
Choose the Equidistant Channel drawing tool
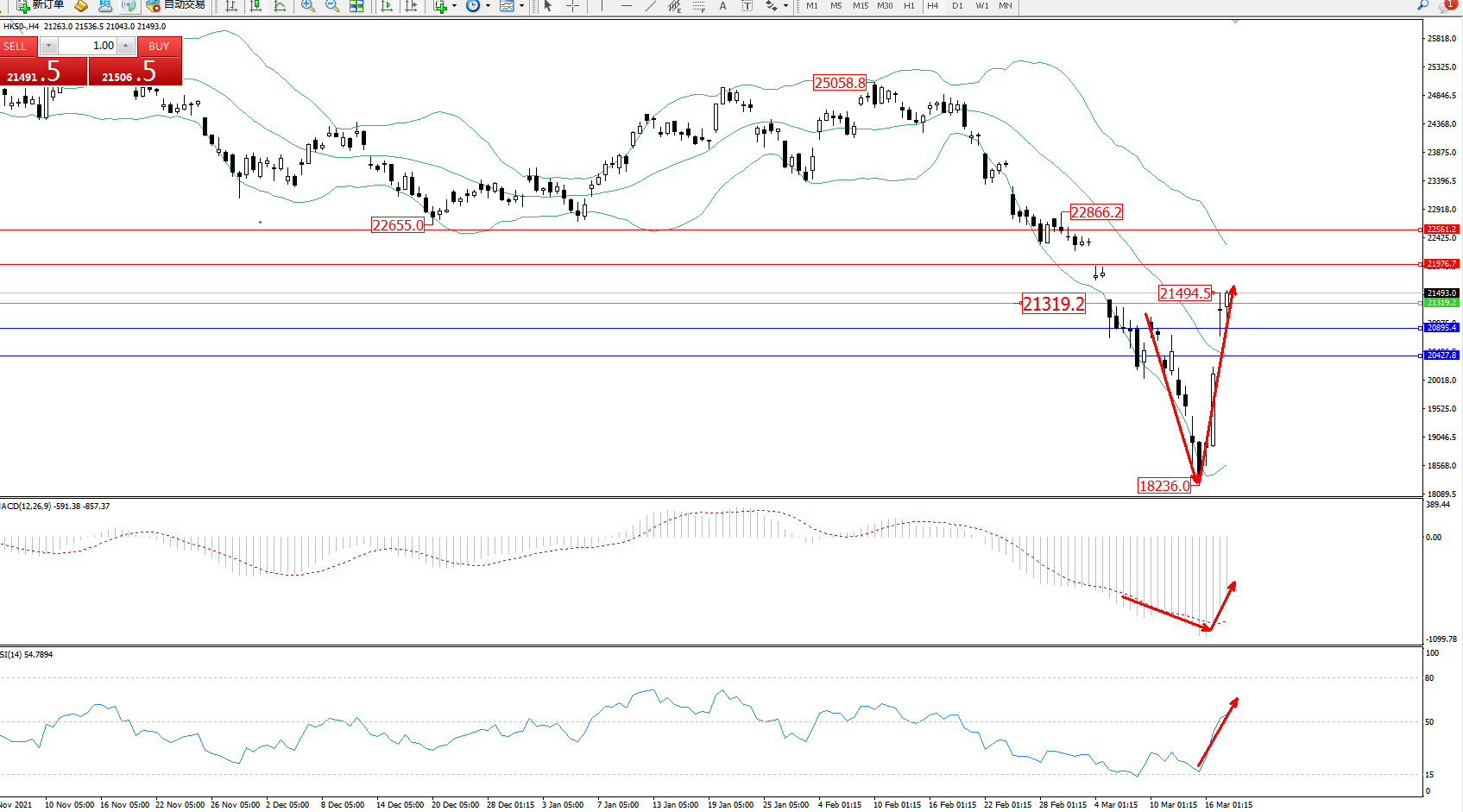click(674, 6)
